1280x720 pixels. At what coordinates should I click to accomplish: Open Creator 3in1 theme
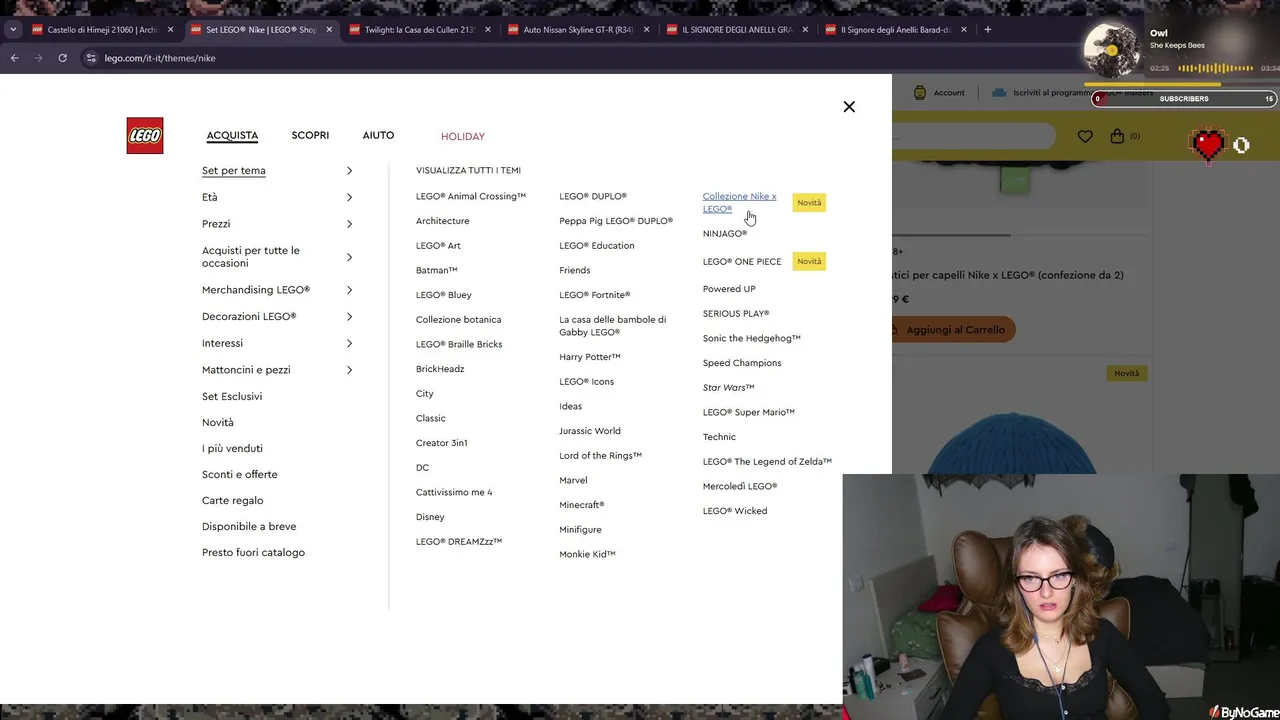[441, 443]
